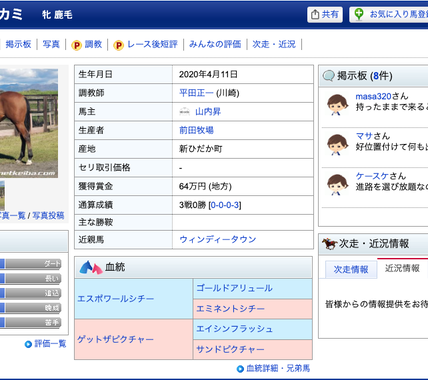The image size is (428, 380).
Task: Click the premium P icon beside 調教
Action: (76, 45)
